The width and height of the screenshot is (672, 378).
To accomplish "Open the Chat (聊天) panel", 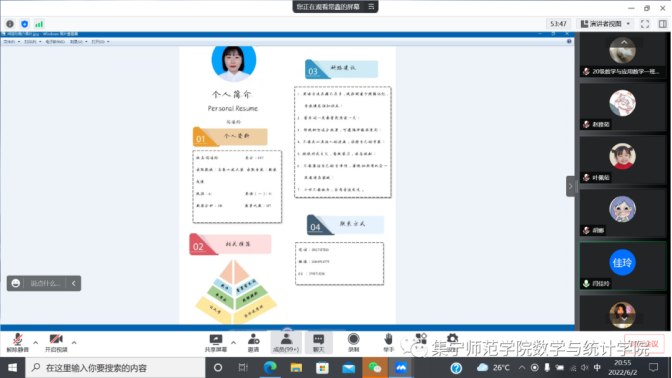I will click(318, 343).
